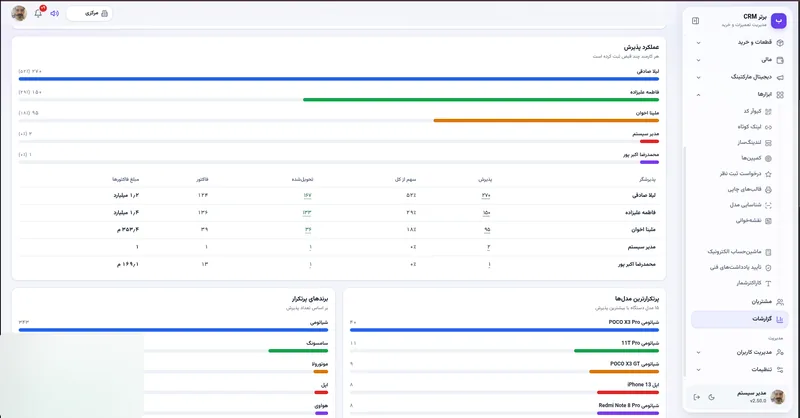The height and width of the screenshot is (418, 800).
Task: Click اپل iPhone 13 model bar
Action: point(628,392)
